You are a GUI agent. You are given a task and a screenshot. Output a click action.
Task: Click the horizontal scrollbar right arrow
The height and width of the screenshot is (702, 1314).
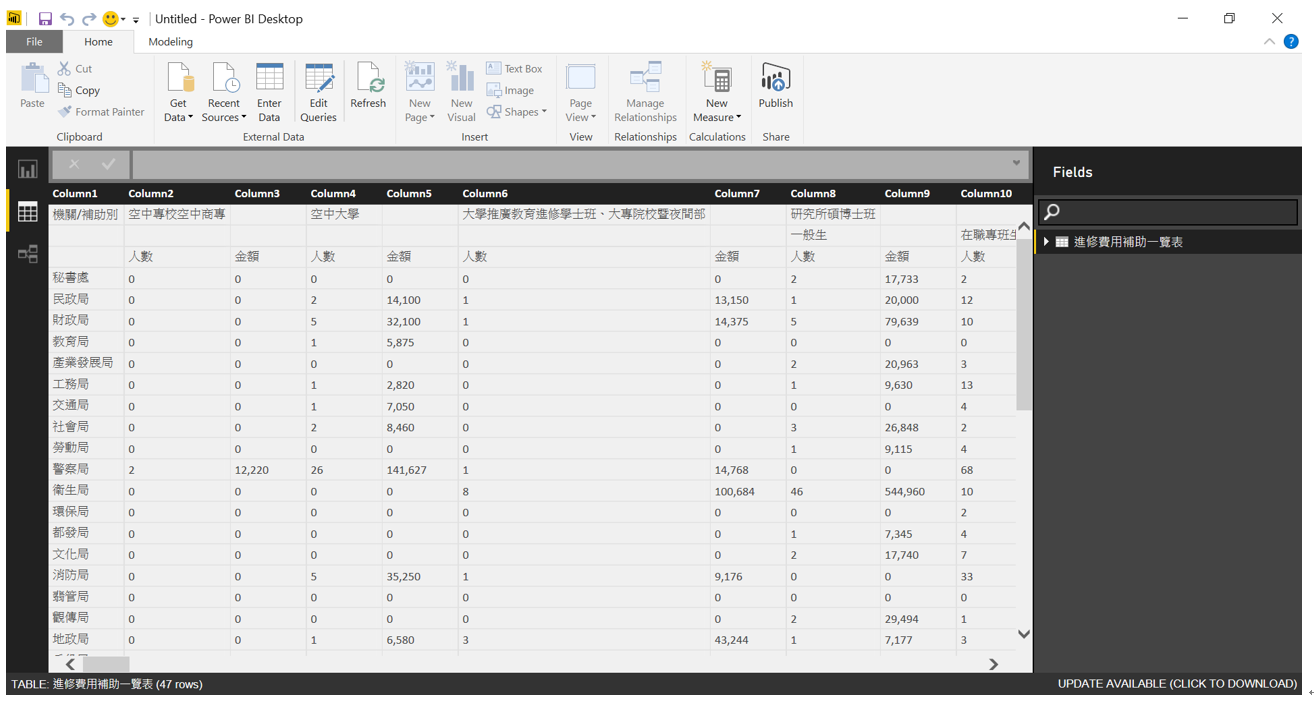tap(993, 664)
